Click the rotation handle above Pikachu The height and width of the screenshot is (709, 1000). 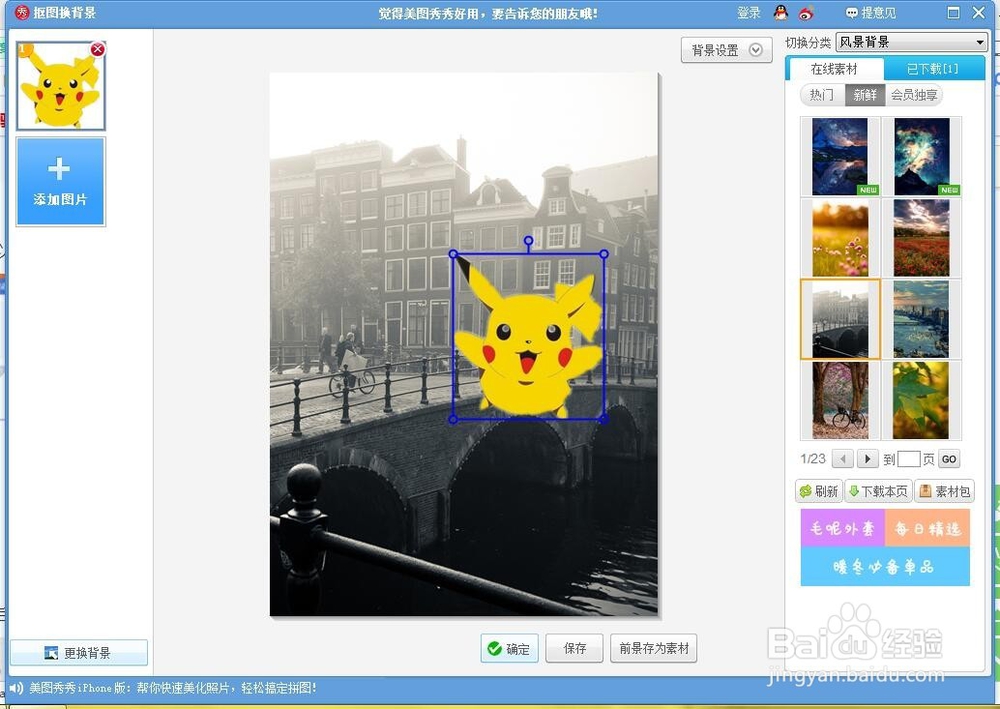point(528,240)
